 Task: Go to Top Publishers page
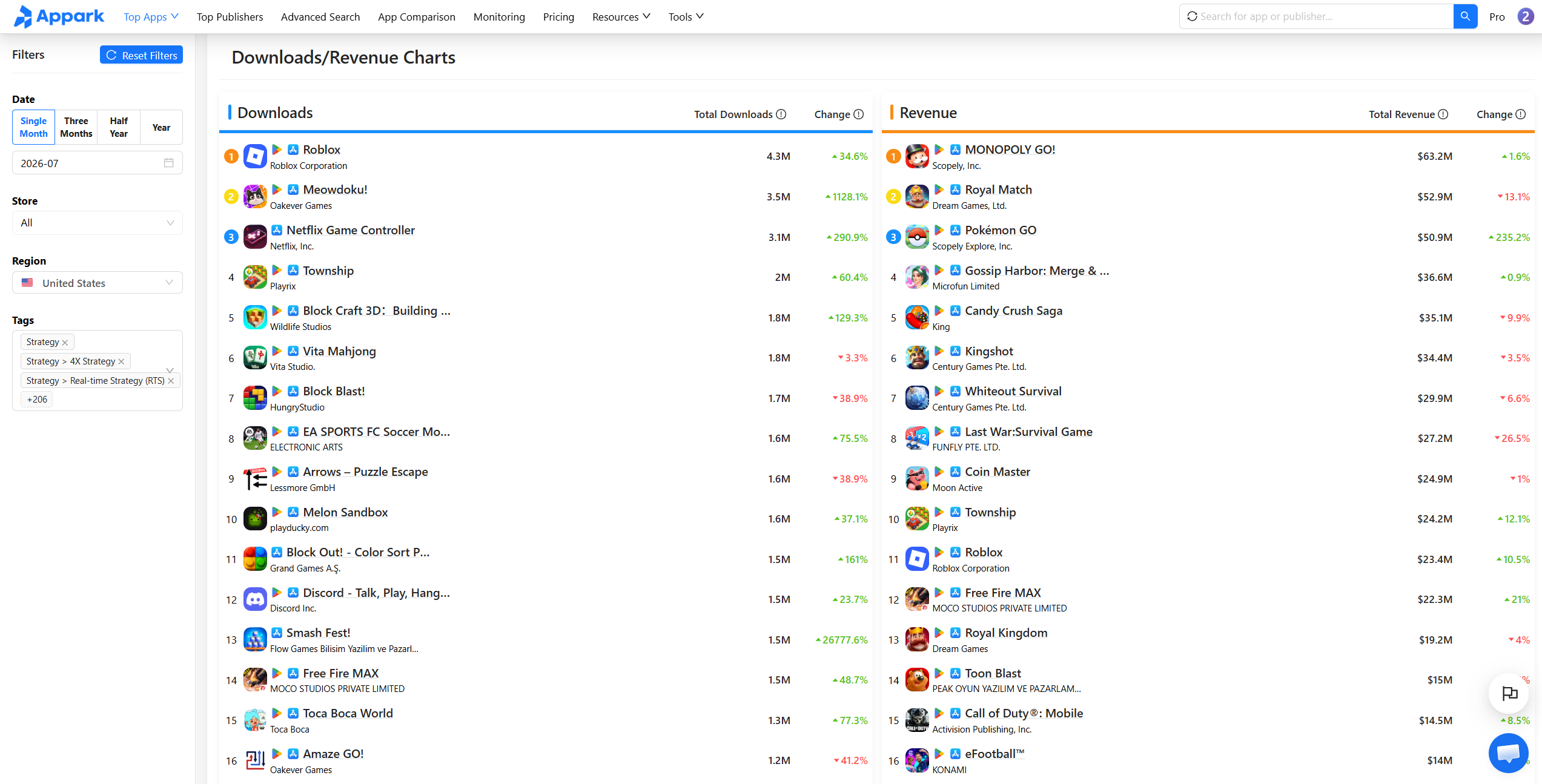(x=230, y=17)
